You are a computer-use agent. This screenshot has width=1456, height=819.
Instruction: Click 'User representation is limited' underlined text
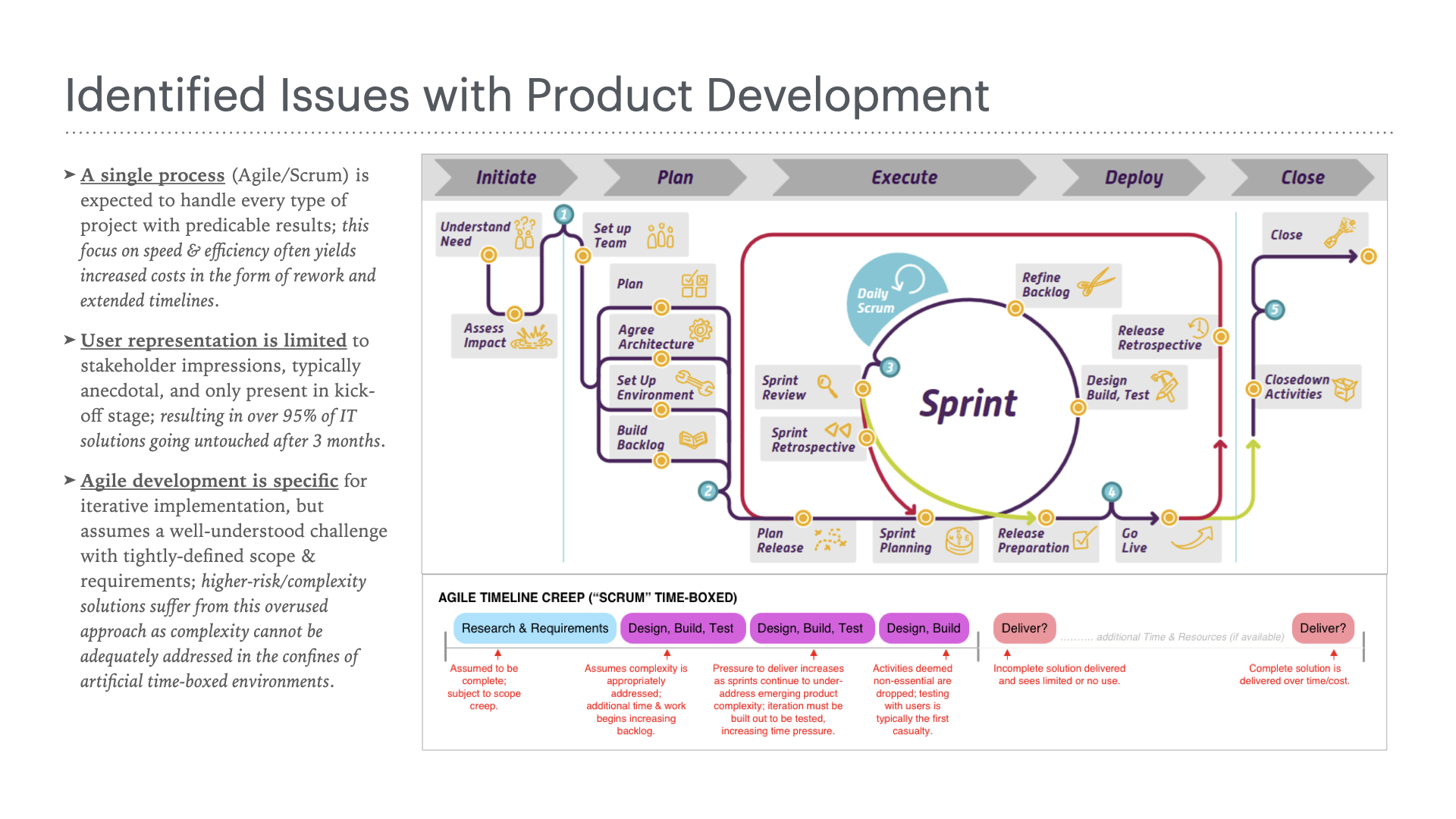[x=213, y=340]
